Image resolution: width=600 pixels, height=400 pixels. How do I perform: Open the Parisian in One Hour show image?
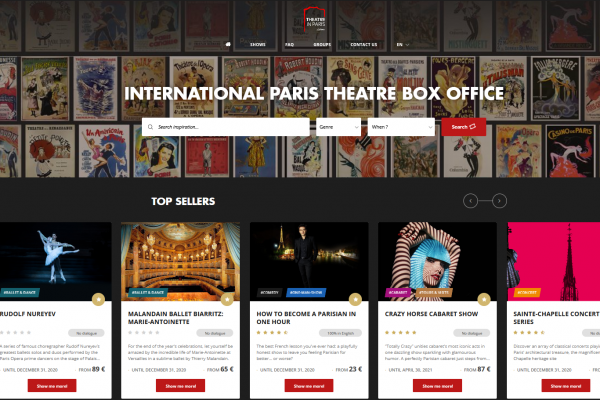309,261
